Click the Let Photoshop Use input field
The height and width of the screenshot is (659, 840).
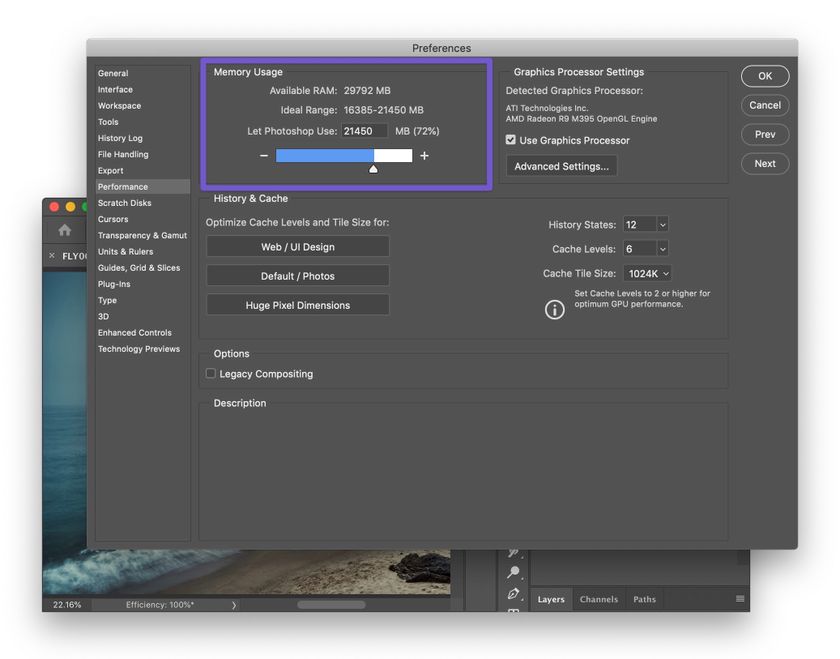[x=364, y=130]
